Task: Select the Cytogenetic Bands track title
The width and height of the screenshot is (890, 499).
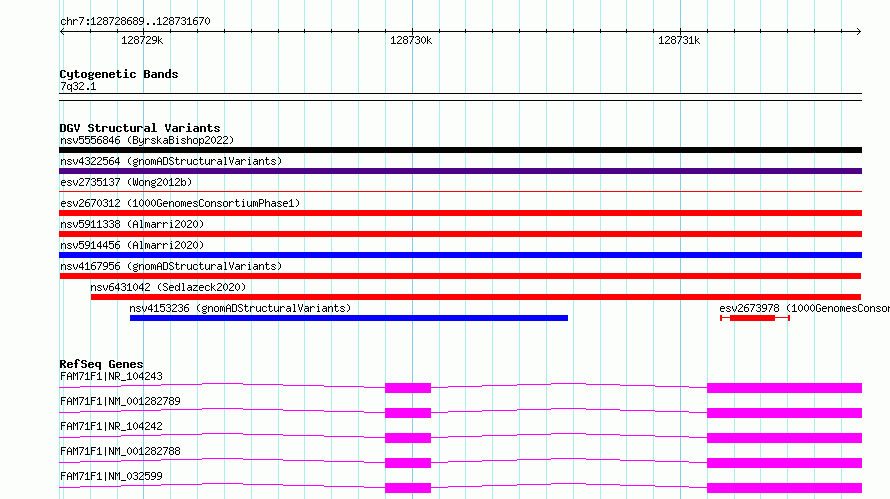Action: (x=119, y=74)
